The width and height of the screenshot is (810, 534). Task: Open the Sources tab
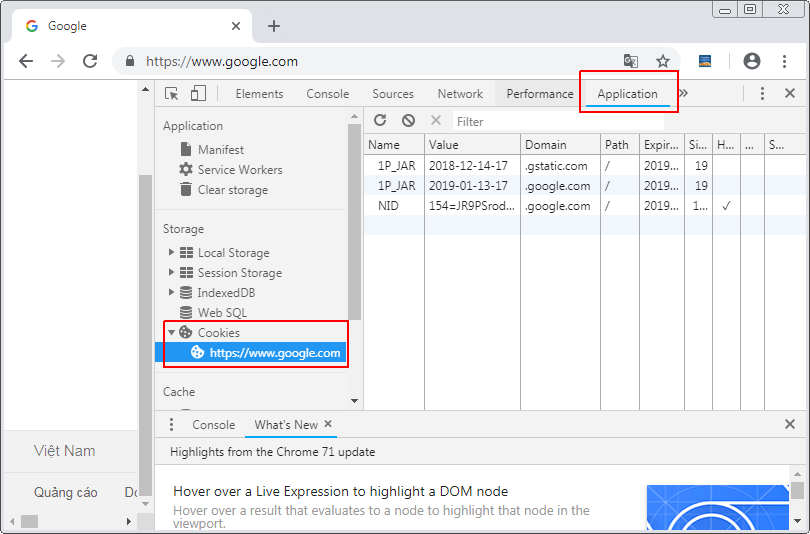(393, 93)
